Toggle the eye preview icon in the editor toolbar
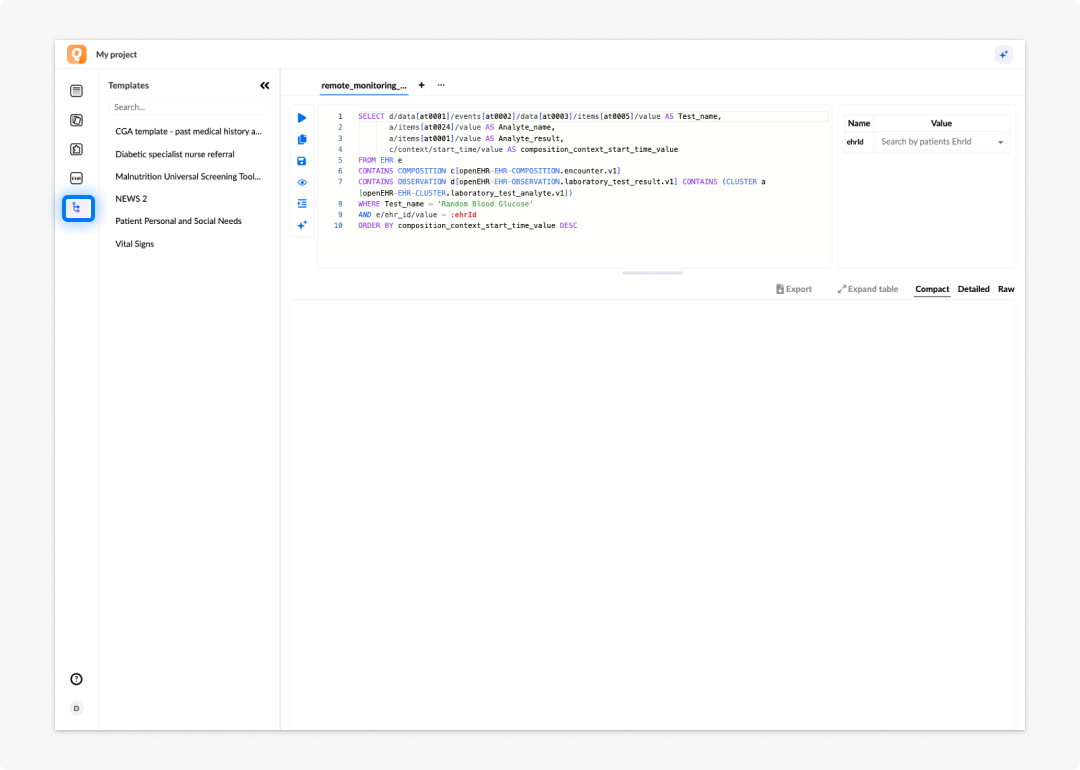The image size is (1080, 770). pyautogui.click(x=302, y=183)
